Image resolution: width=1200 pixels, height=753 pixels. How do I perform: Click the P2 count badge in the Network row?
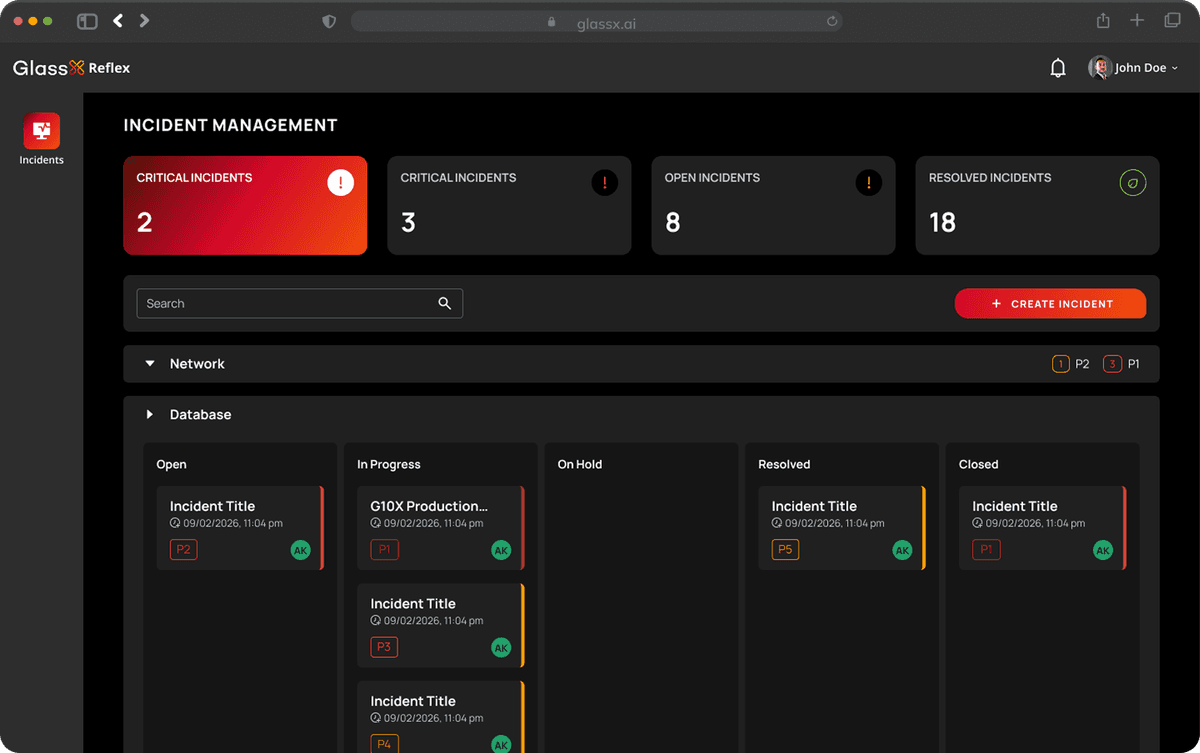(1061, 363)
